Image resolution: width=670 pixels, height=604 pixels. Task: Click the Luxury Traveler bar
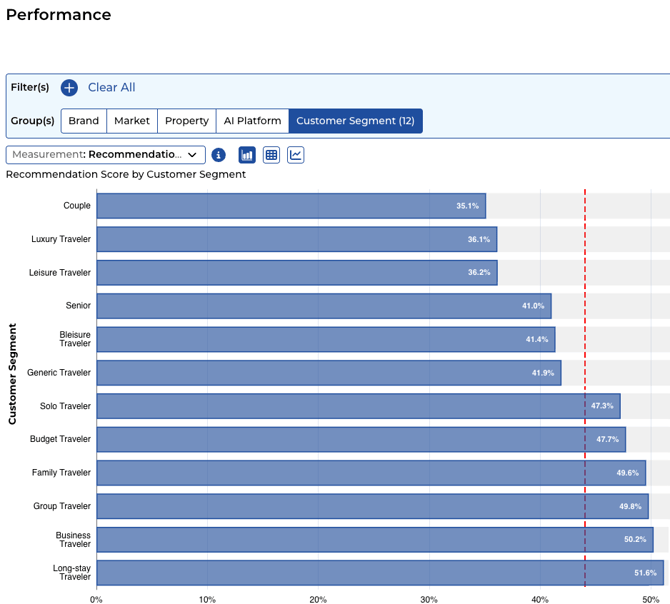[x=297, y=239]
